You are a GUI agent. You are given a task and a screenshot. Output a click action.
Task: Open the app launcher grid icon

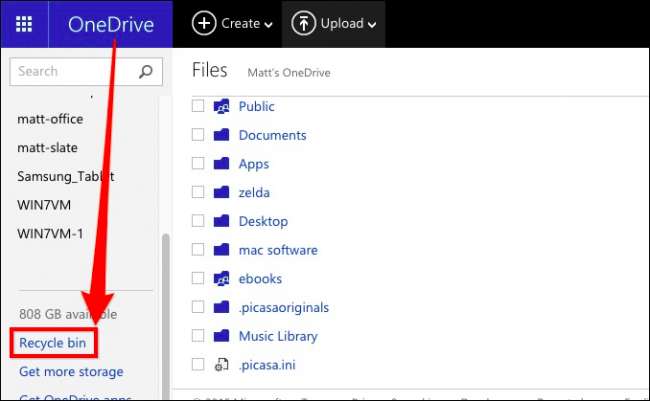click(x=24, y=24)
